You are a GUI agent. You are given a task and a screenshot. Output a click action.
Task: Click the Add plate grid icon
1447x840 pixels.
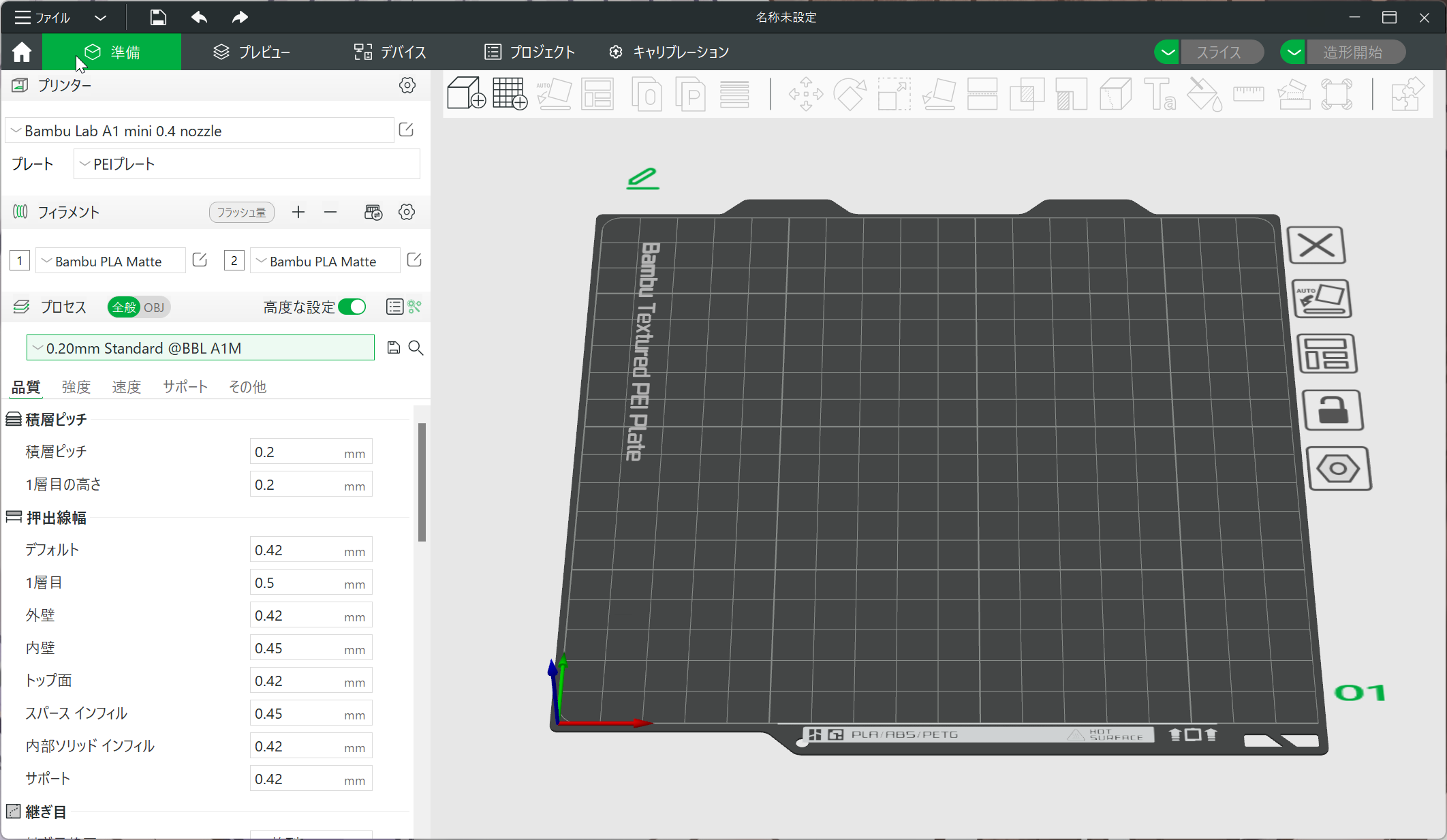(x=510, y=93)
